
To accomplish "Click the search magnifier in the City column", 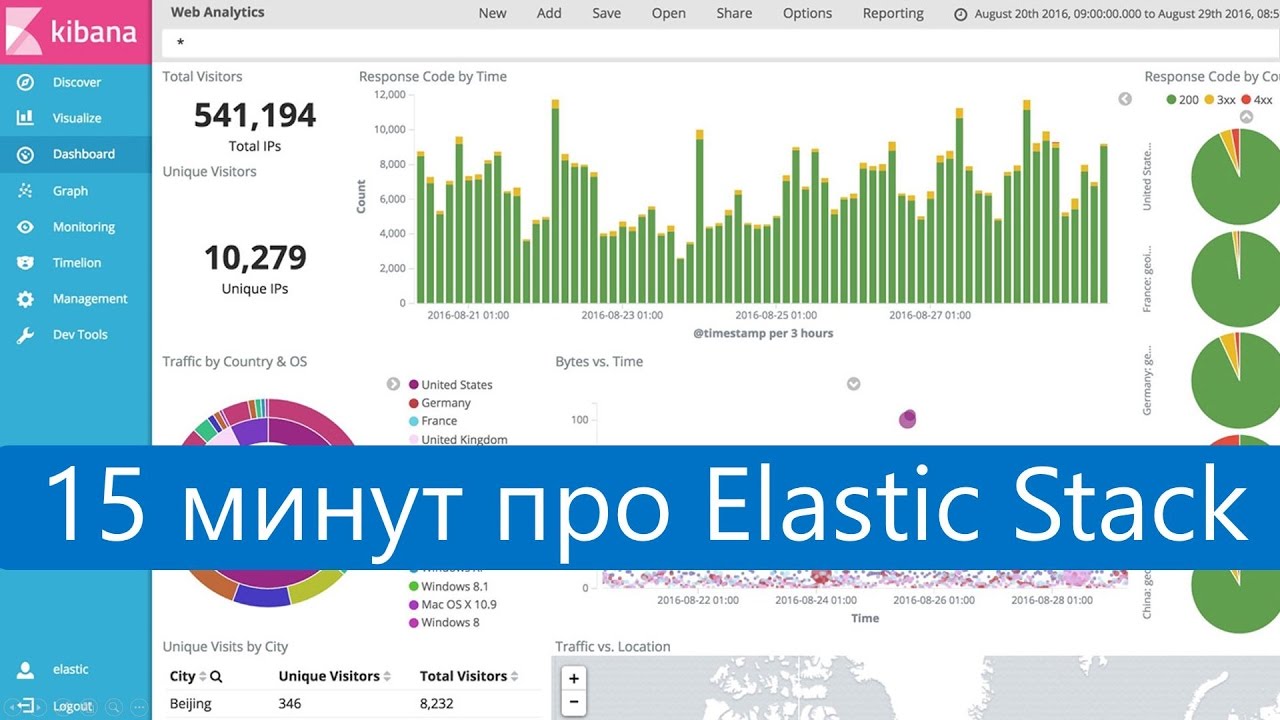I will (216, 676).
